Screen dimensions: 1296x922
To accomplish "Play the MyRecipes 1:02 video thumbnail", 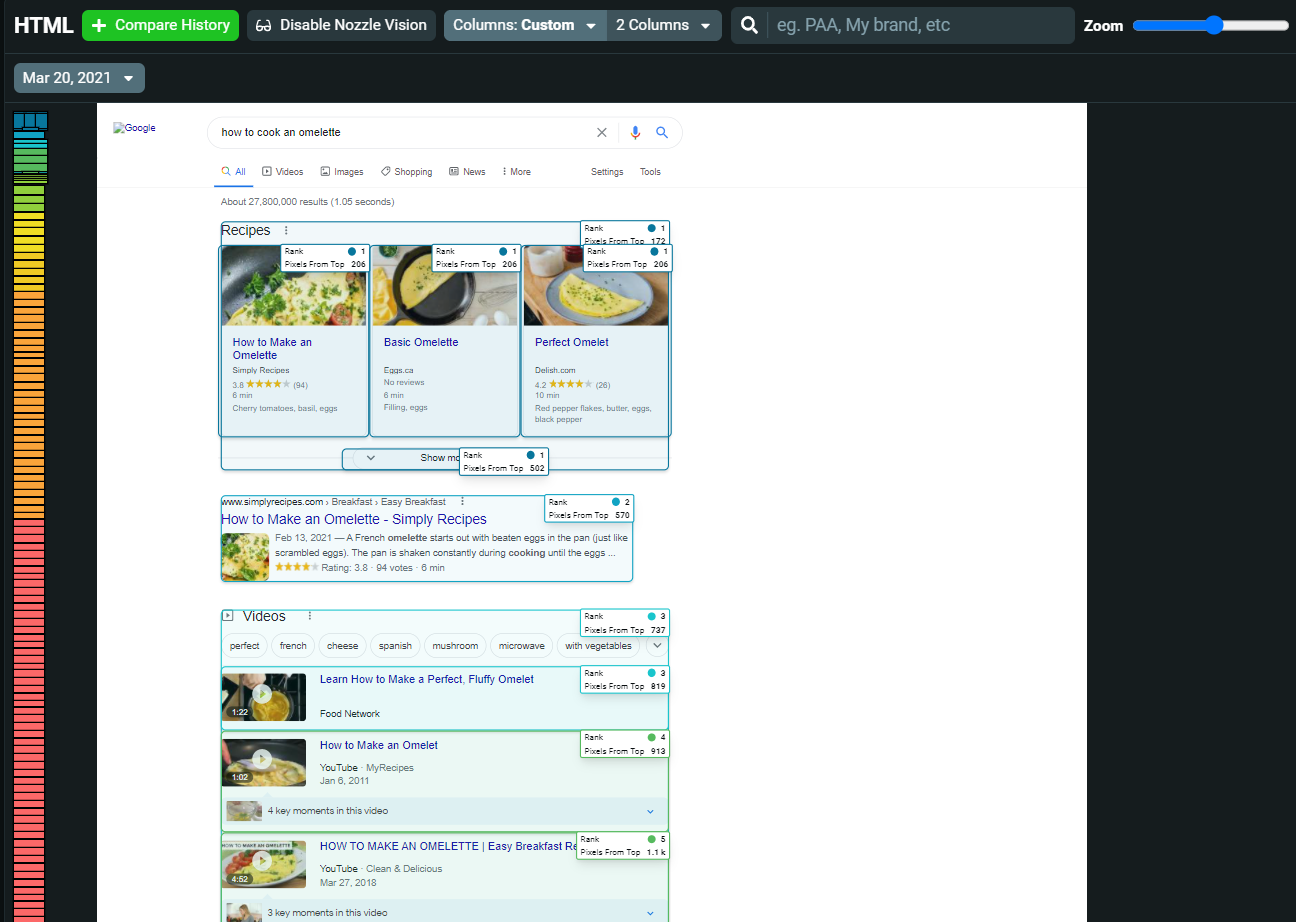I will [264, 762].
